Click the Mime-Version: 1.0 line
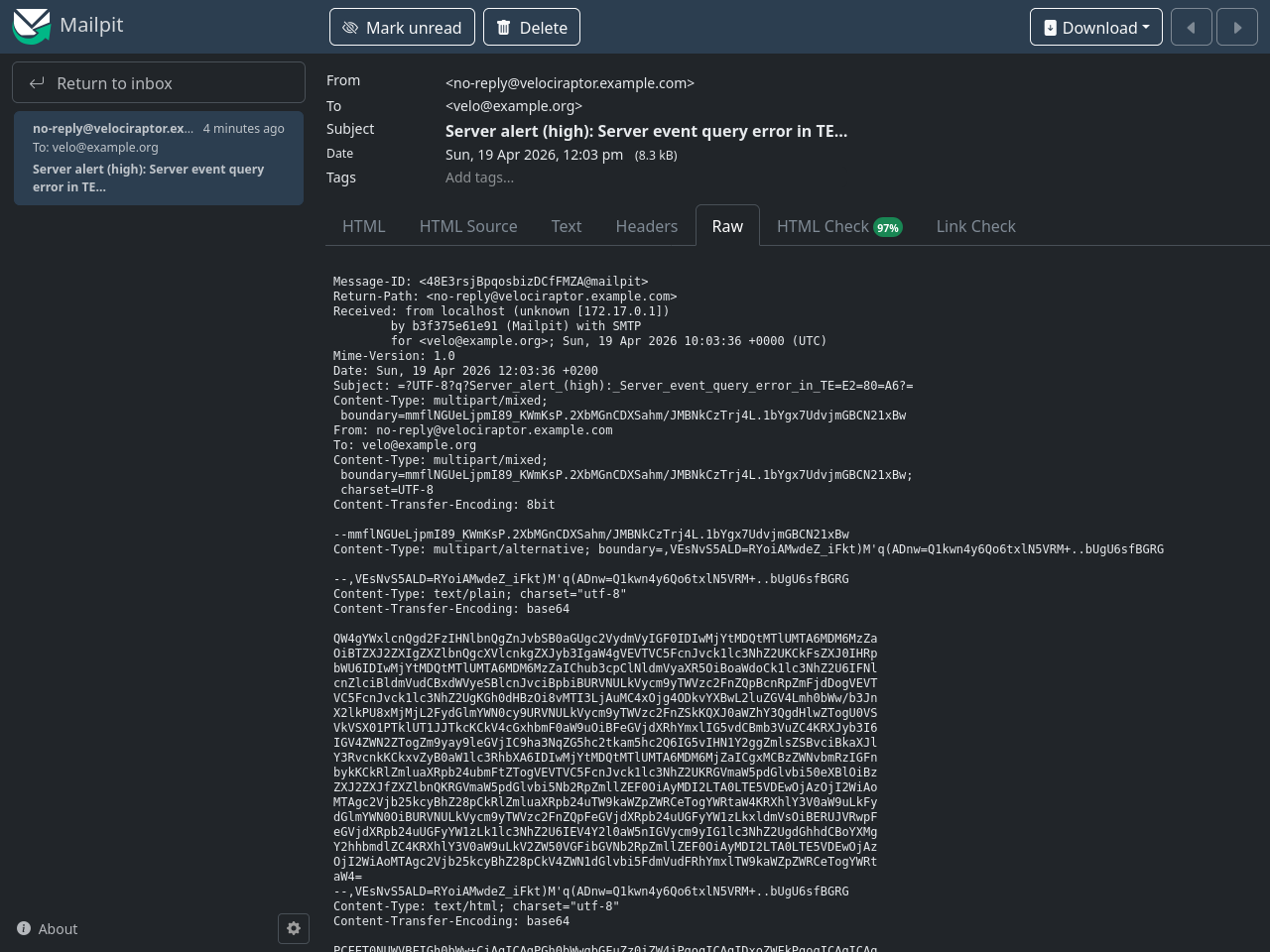The height and width of the screenshot is (952, 1270). pos(394,356)
